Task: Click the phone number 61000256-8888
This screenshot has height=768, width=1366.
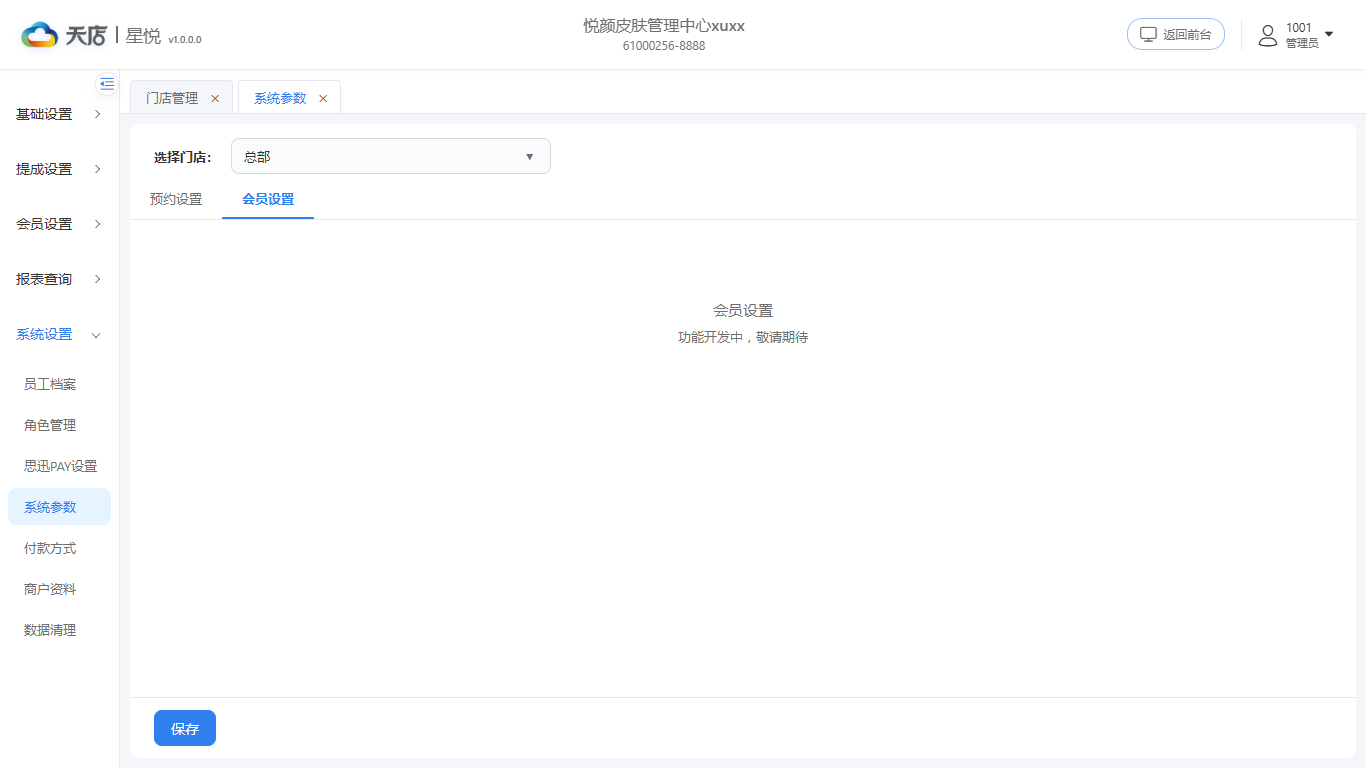Action: (x=664, y=46)
